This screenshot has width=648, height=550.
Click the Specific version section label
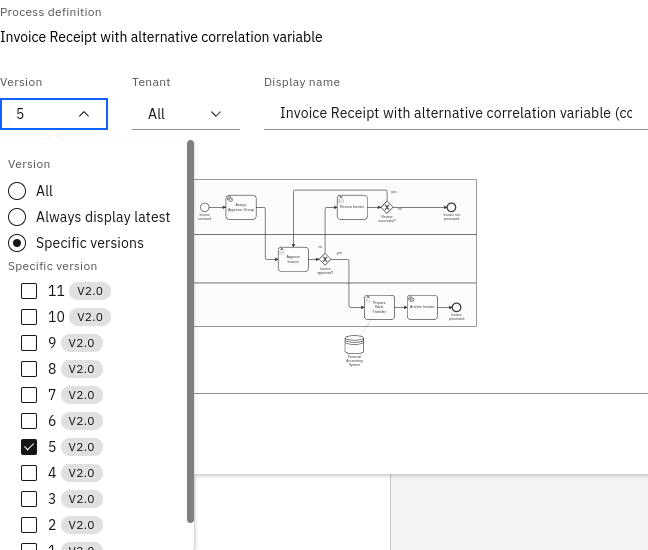(x=52, y=266)
